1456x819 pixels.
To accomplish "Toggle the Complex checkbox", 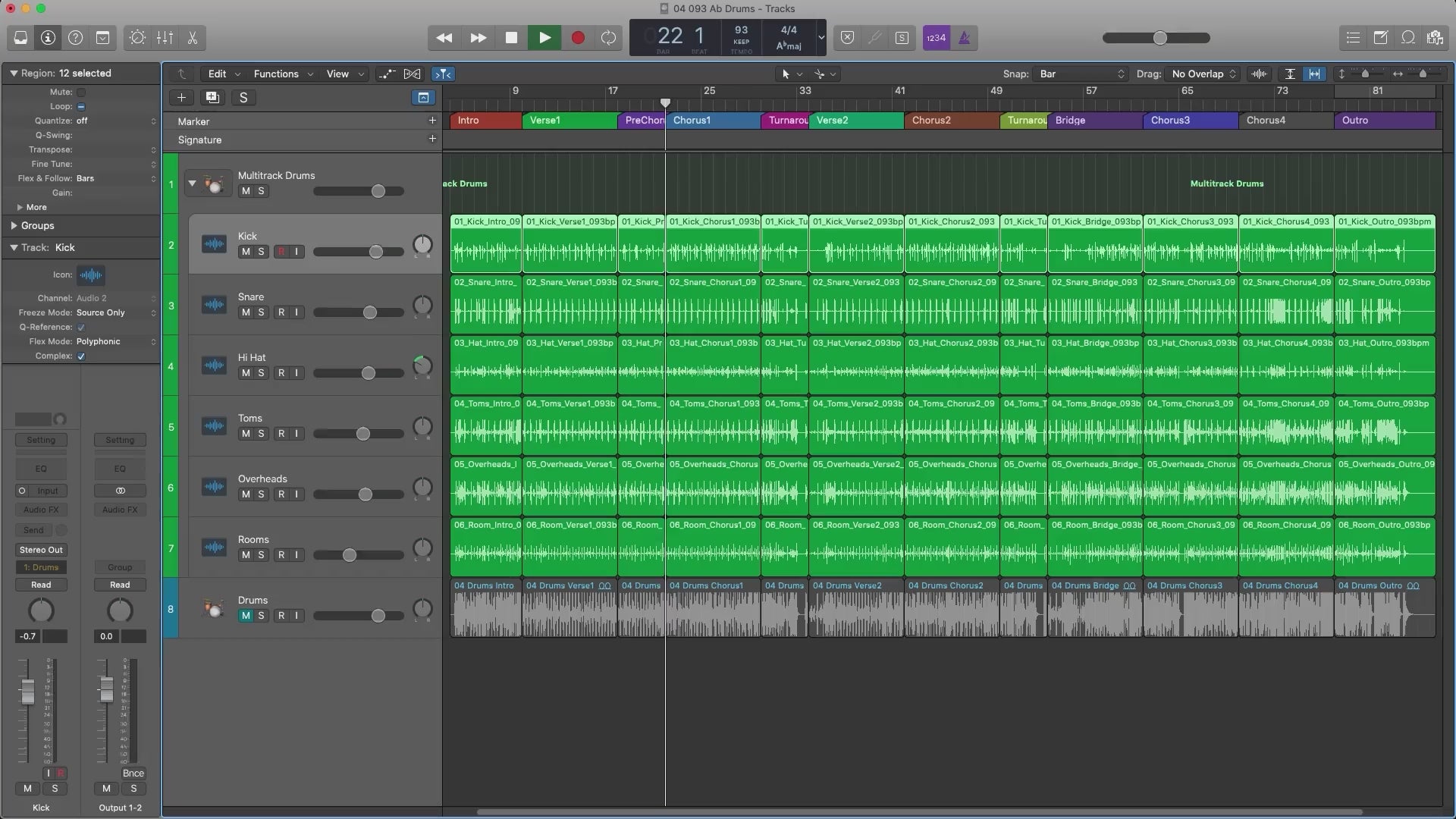I will coord(81,356).
